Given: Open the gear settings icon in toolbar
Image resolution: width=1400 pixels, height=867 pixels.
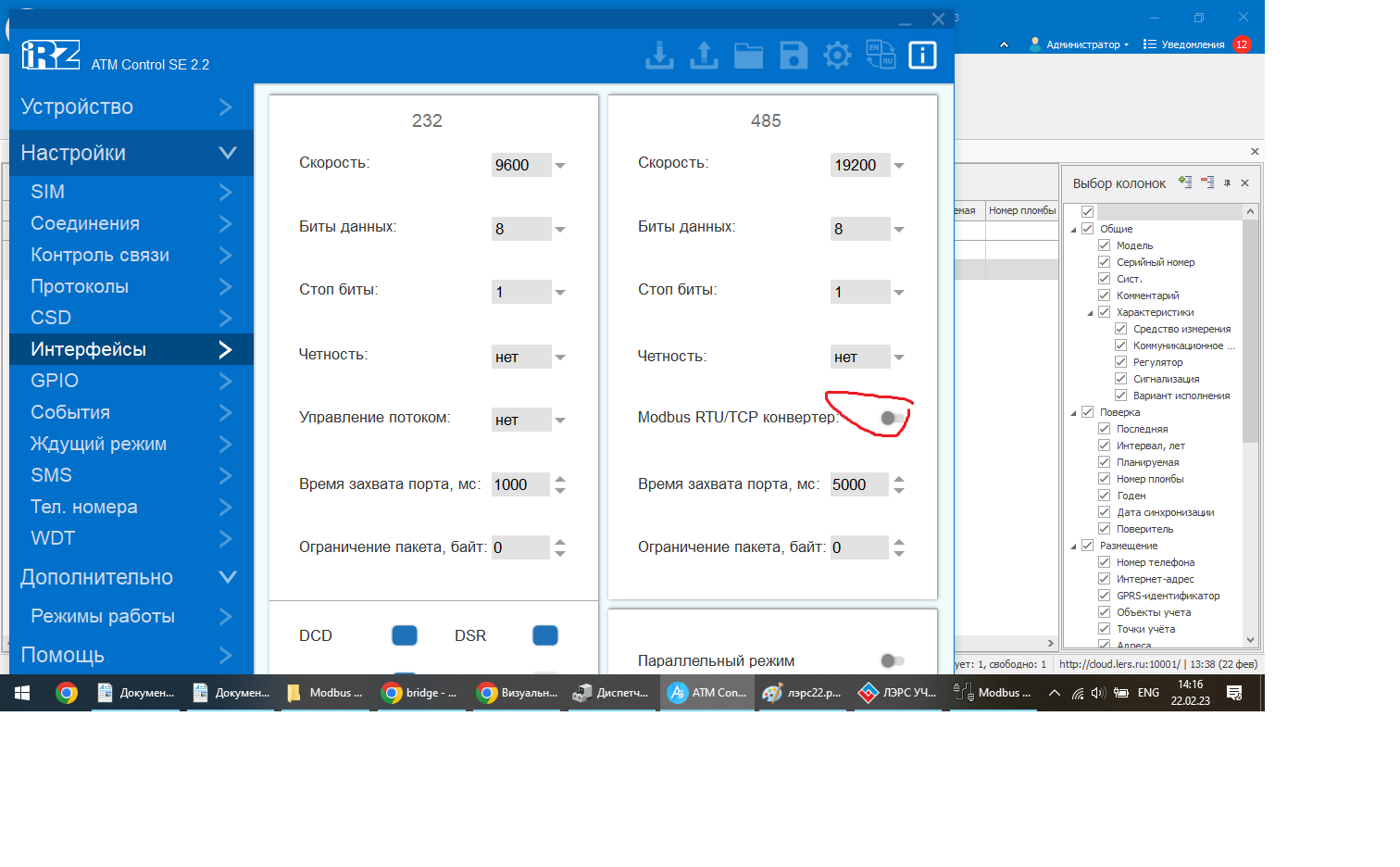Looking at the screenshot, I should click(x=837, y=56).
